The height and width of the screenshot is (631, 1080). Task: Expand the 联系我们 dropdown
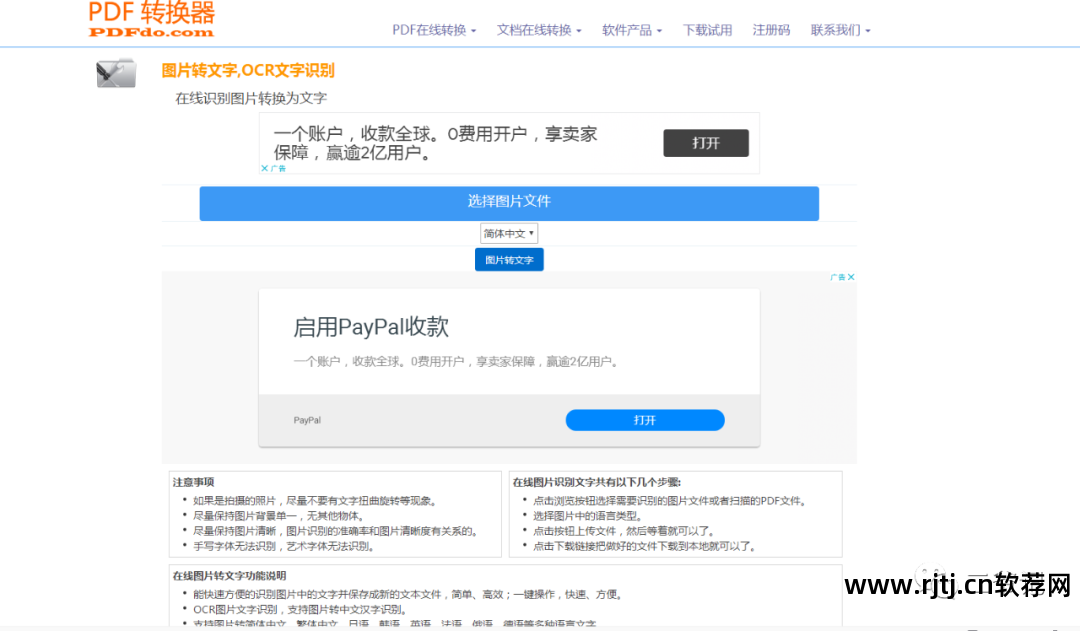[840, 30]
